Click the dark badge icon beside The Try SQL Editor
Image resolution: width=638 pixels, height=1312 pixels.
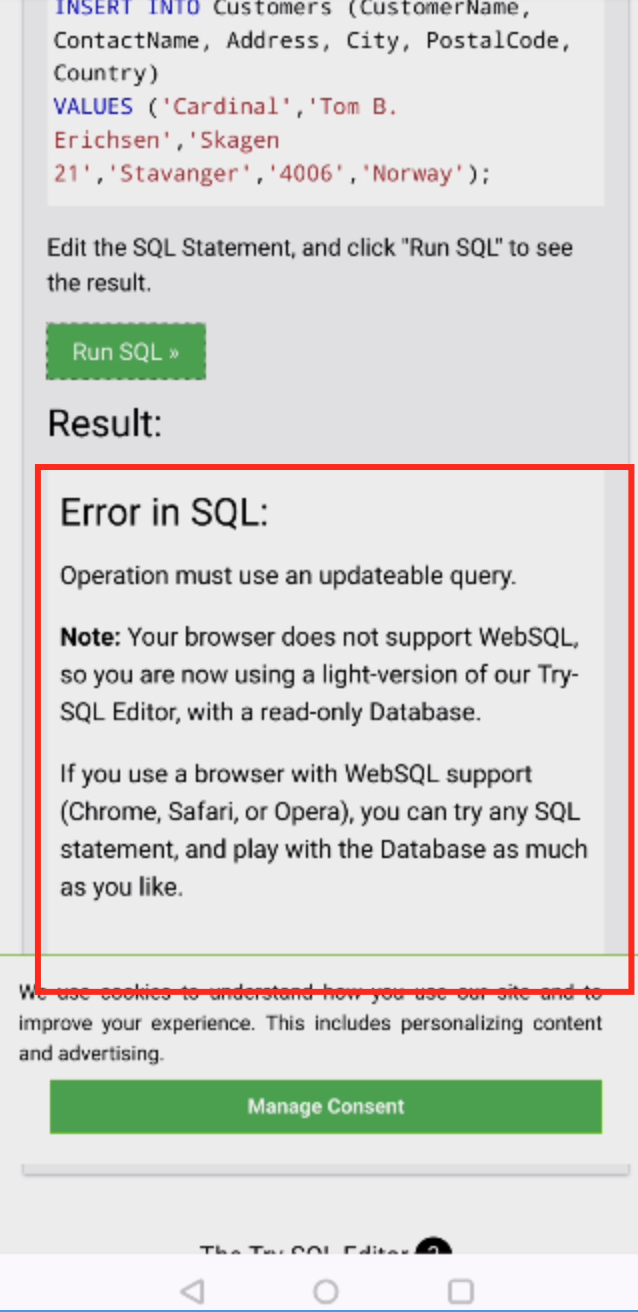(432, 1249)
